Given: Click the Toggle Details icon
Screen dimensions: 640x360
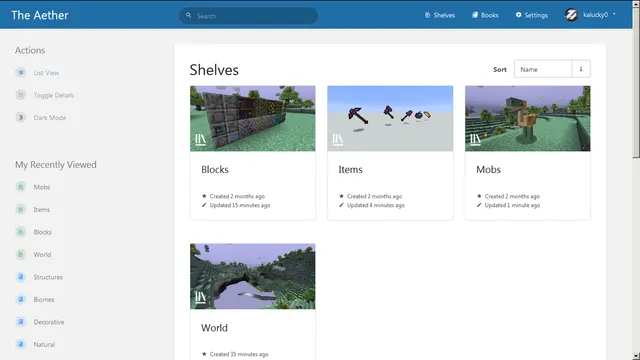Looking at the screenshot, I should point(20,95).
